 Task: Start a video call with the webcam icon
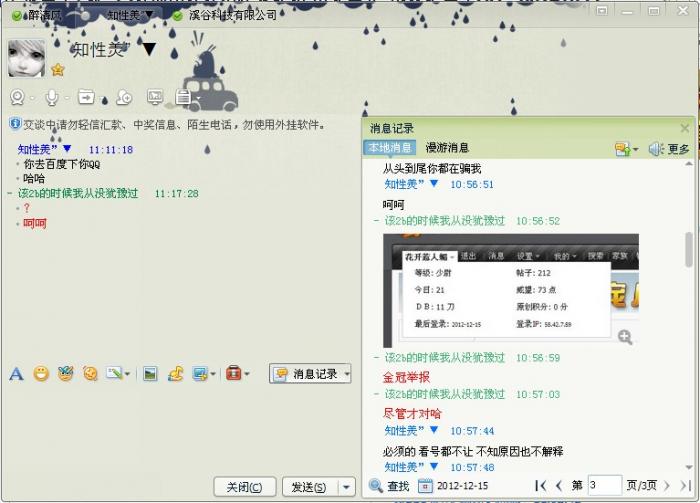[x=17, y=97]
